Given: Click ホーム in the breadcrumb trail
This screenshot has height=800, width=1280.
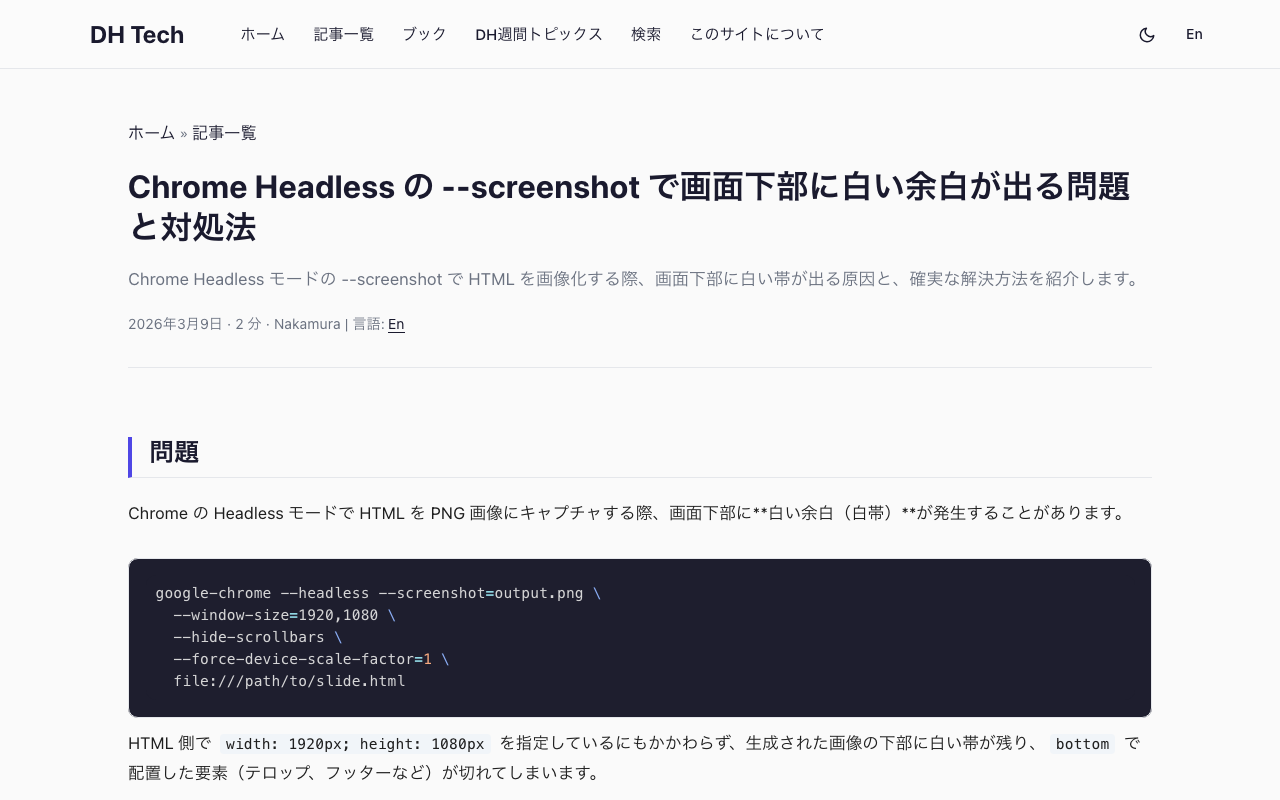Looking at the screenshot, I should coord(151,132).
